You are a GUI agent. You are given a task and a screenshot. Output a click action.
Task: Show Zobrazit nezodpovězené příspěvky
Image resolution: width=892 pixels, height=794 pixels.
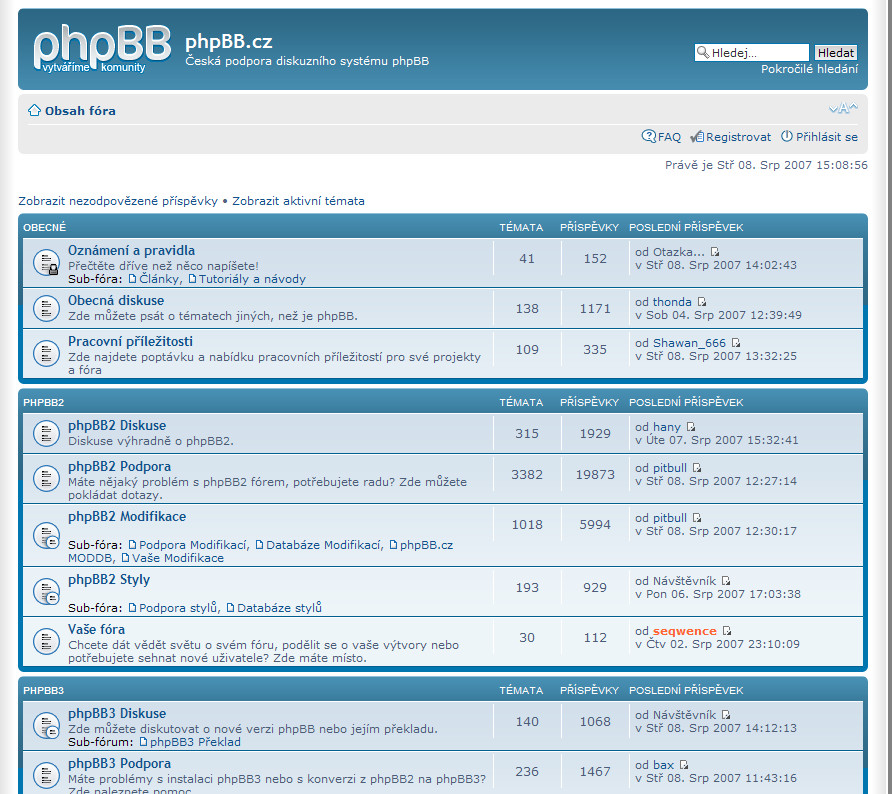point(118,201)
